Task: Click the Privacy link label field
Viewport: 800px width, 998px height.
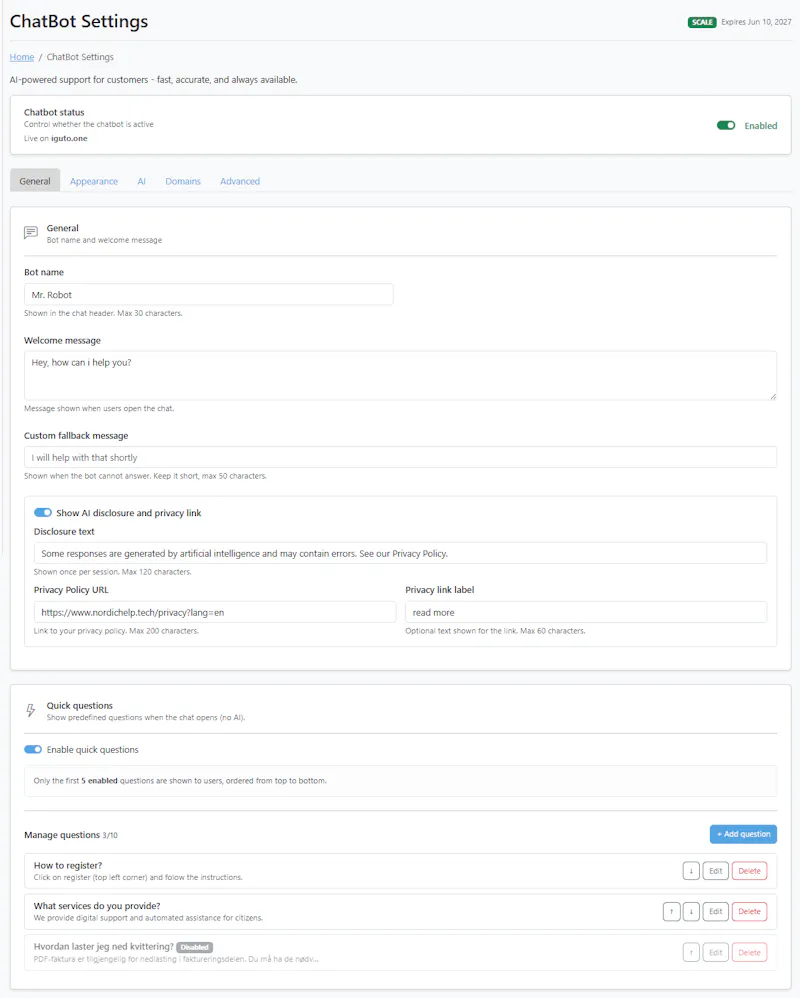Action: 586,612
